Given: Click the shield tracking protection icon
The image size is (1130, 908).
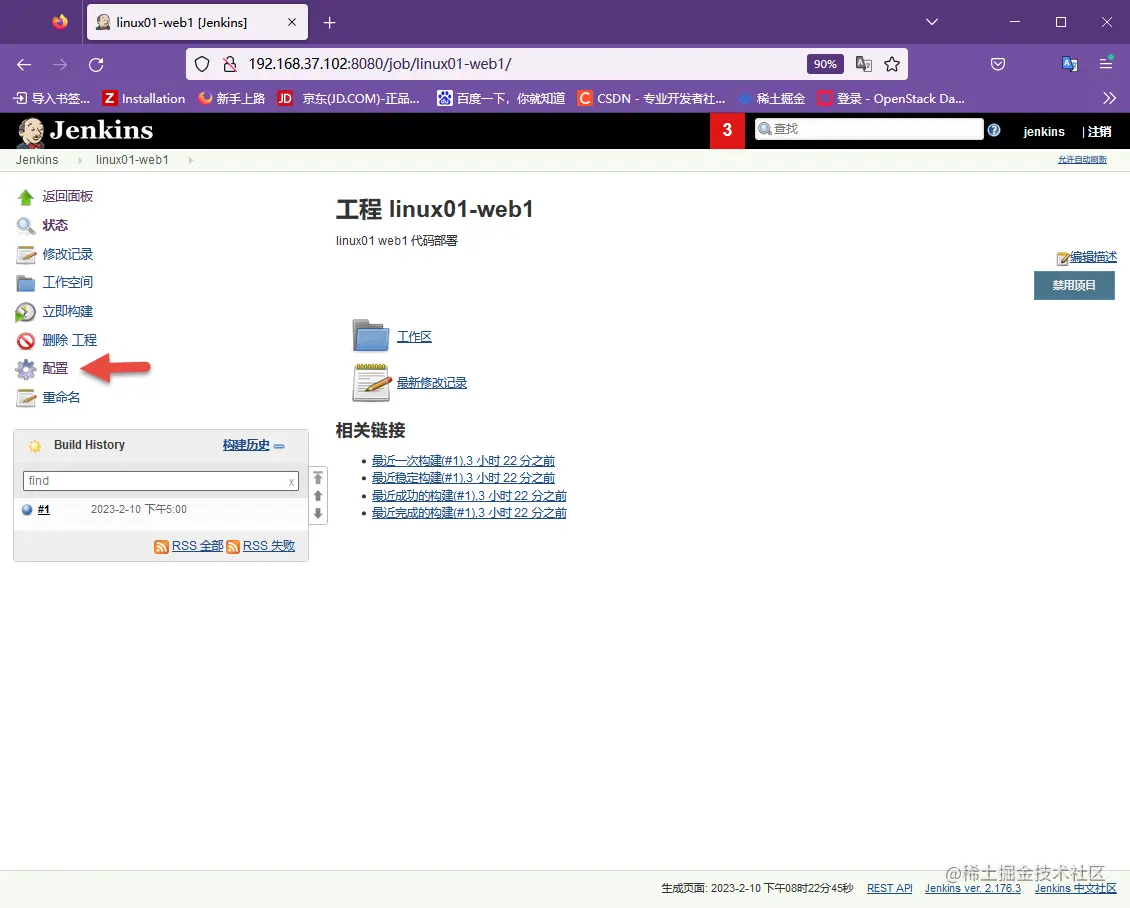Looking at the screenshot, I should pyautogui.click(x=203, y=64).
